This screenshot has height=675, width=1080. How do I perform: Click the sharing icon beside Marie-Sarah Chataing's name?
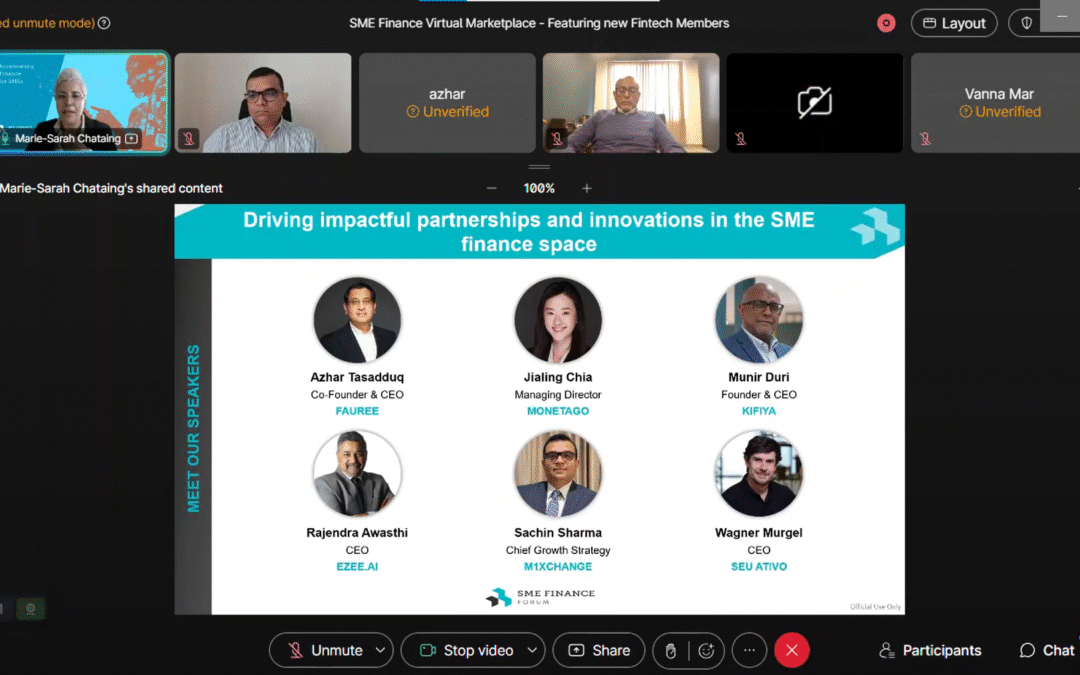click(x=132, y=138)
